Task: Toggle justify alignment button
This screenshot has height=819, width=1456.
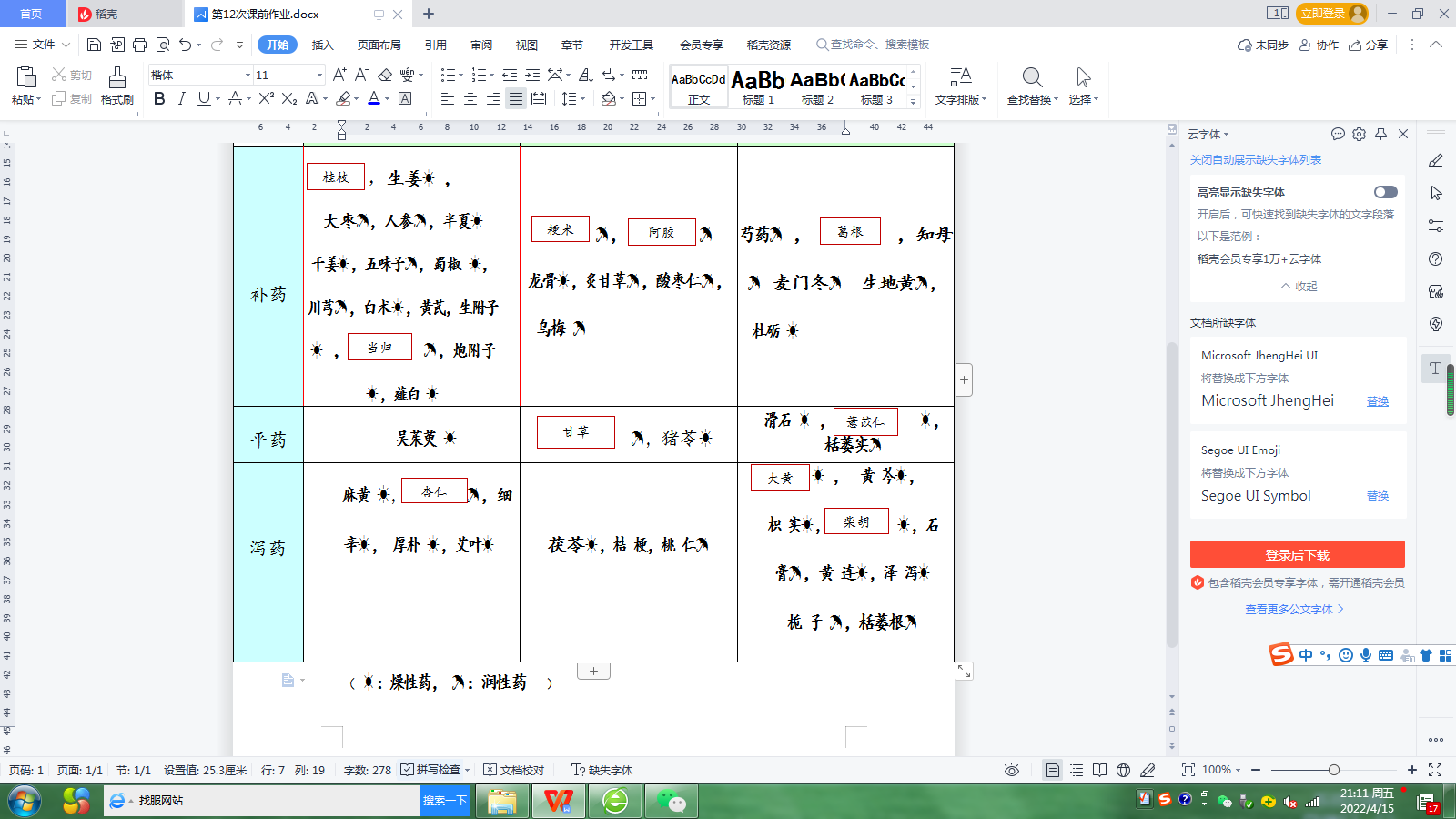Action: click(x=516, y=98)
